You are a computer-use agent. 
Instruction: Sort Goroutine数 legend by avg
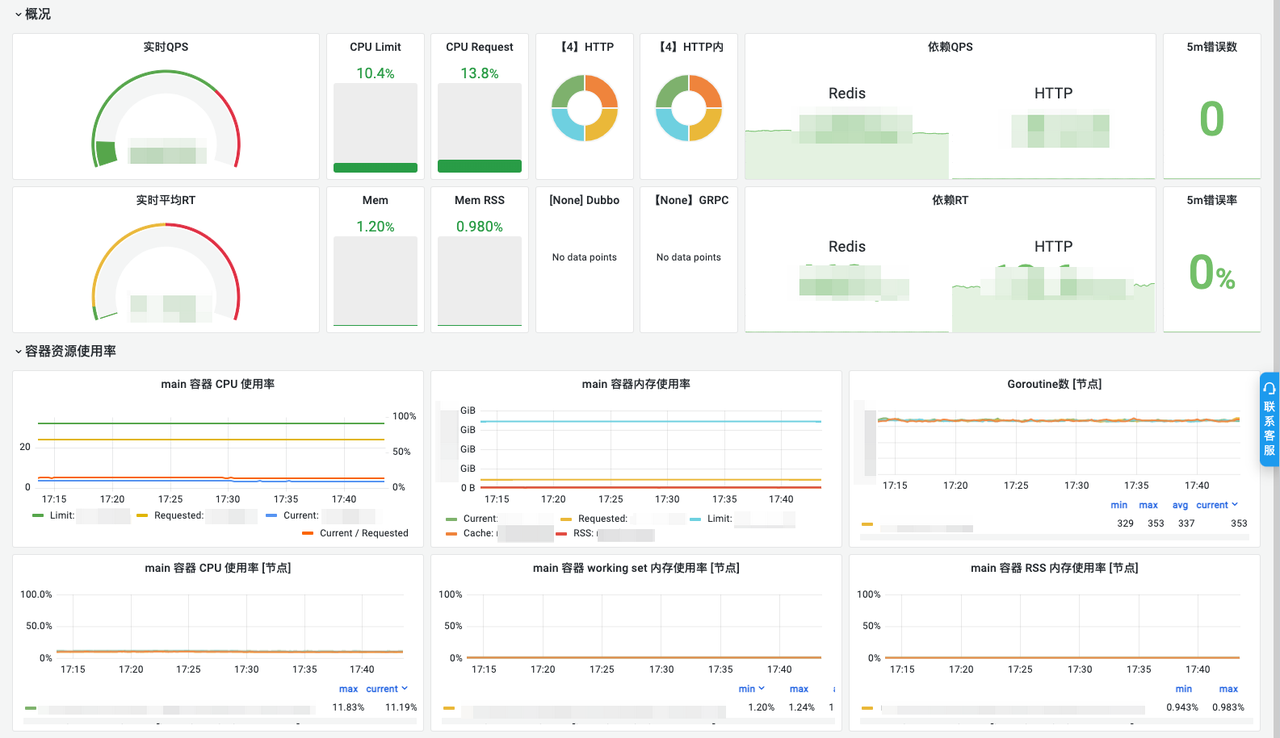click(x=1180, y=505)
